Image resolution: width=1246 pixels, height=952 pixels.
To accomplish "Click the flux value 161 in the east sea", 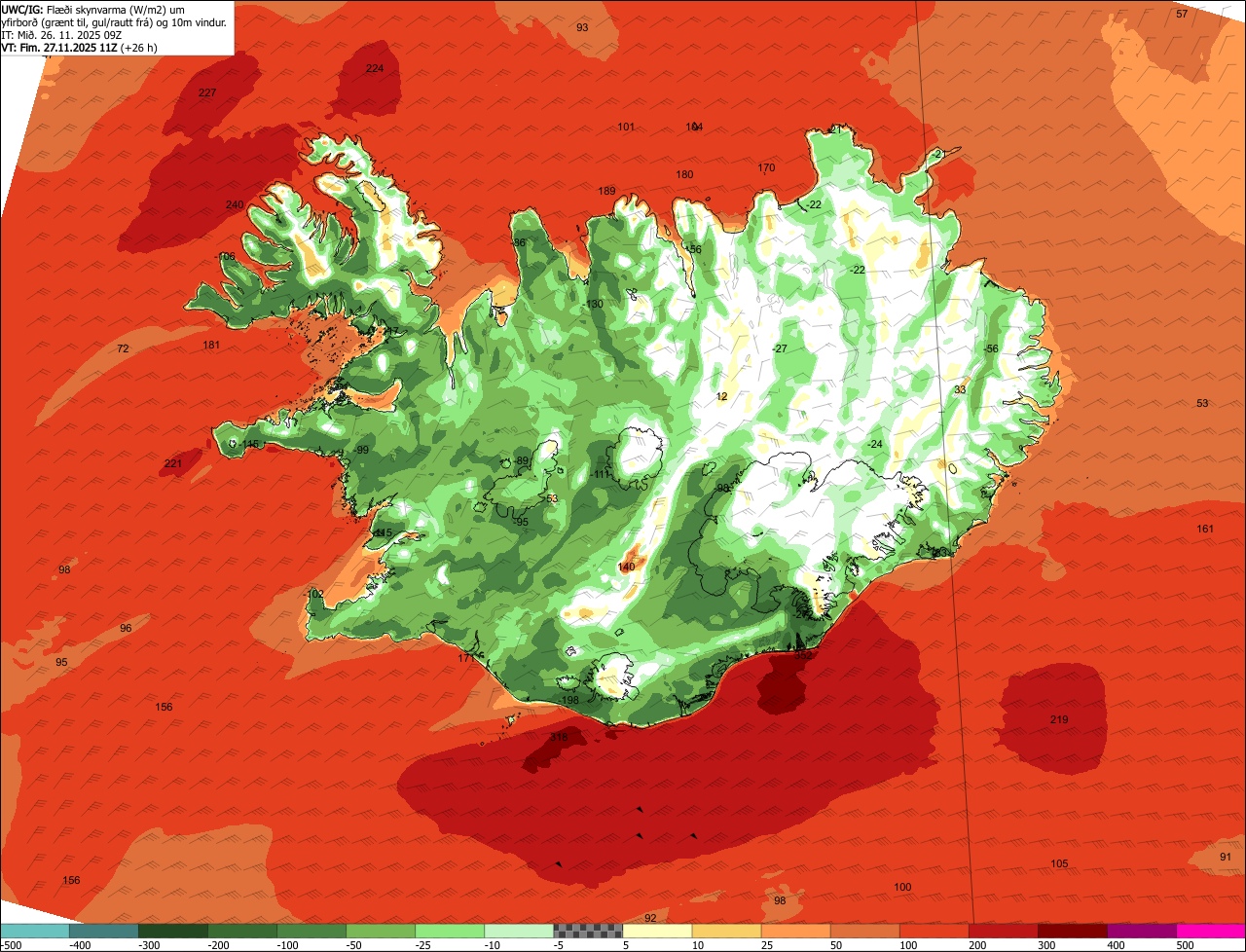I will tap(1206, 529).
